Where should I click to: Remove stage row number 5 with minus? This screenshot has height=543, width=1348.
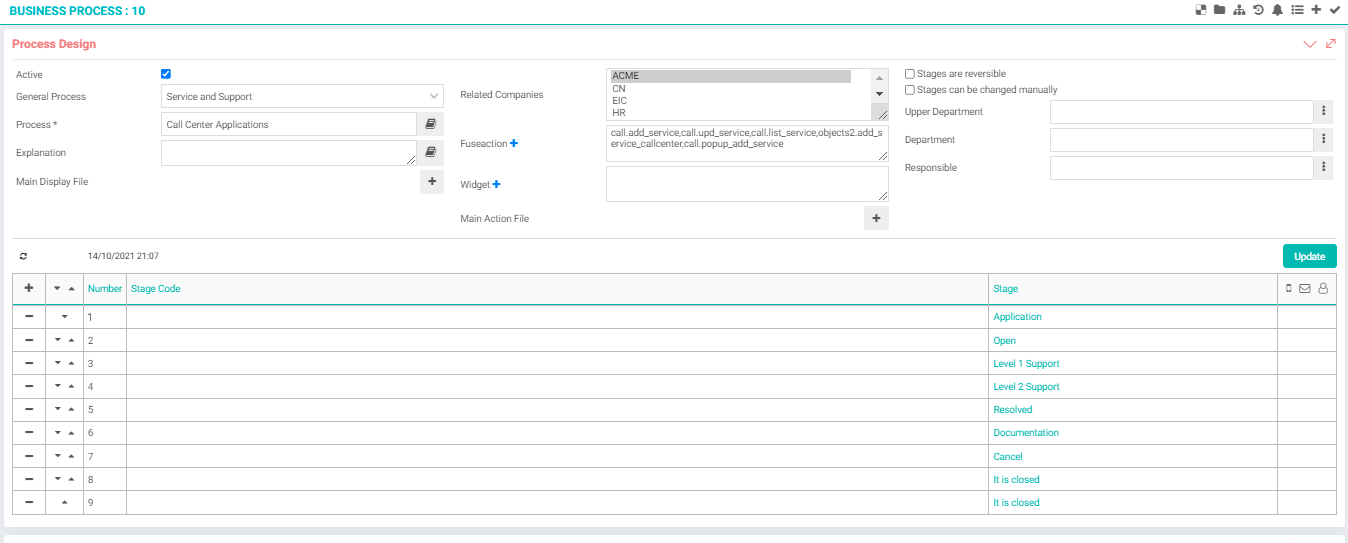[x=29, y=410]
